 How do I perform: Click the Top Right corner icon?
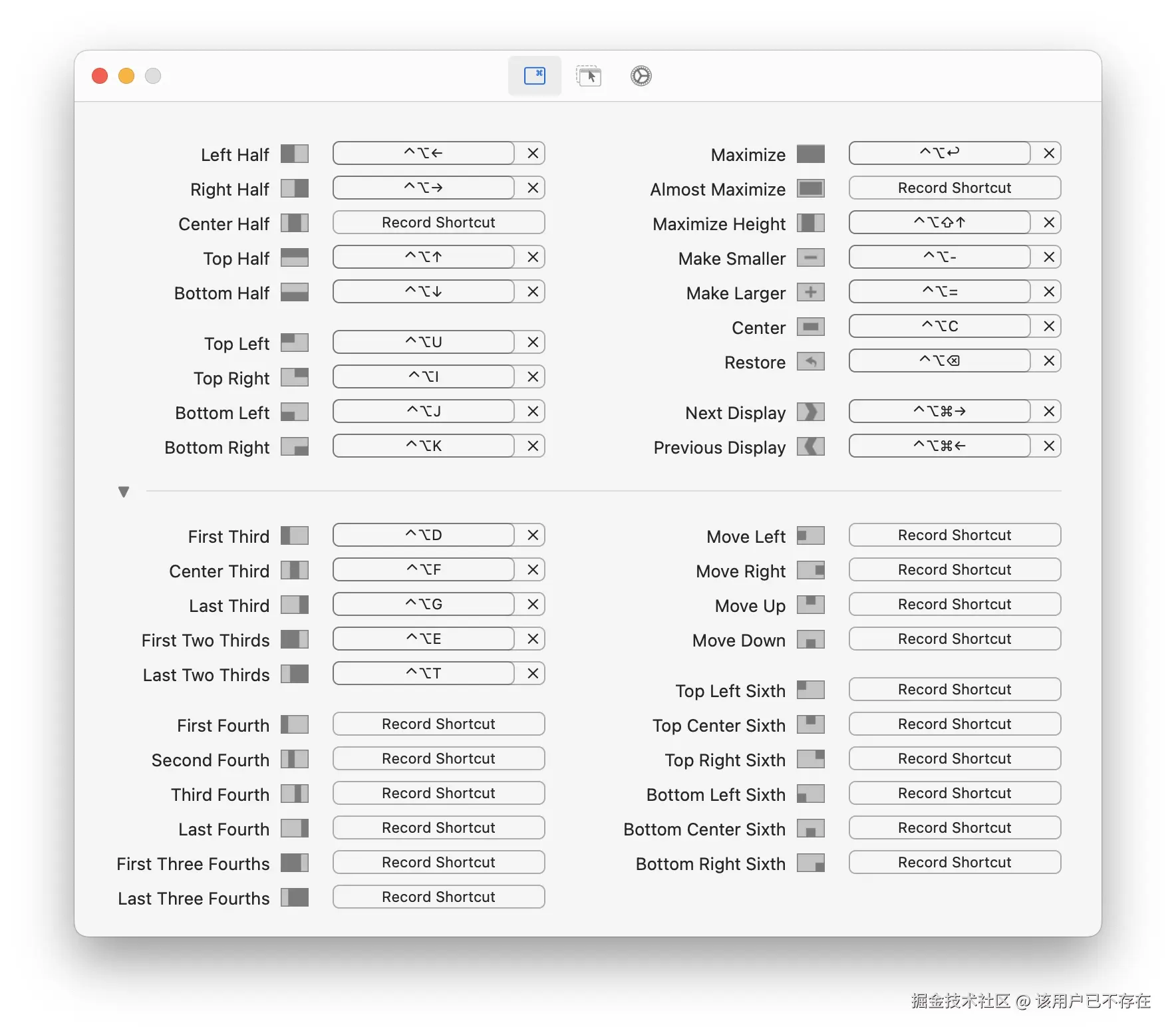295,377
